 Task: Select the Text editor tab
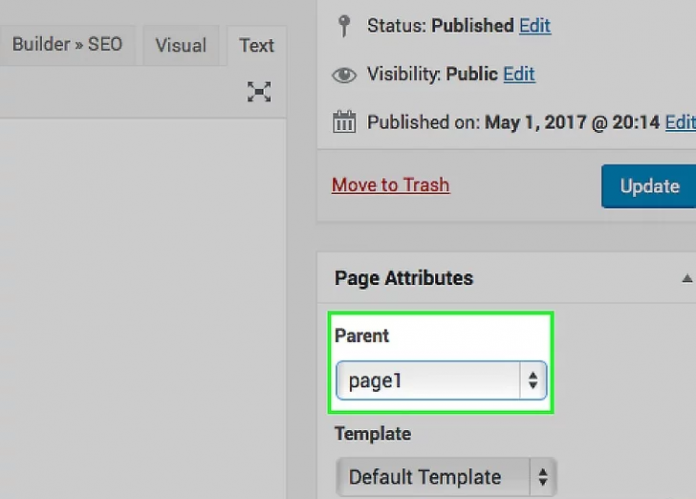(x=256, y=45)
